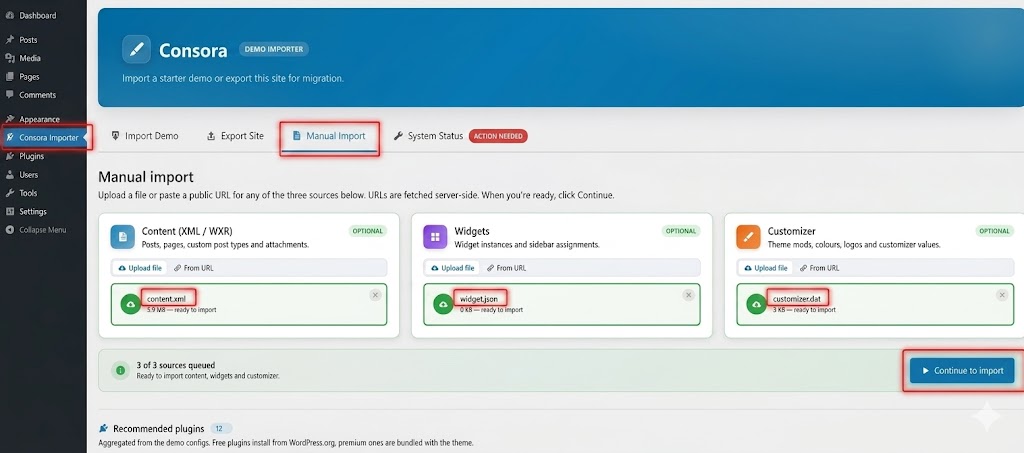Click the Optional badge on Widgets card

[681, 231]
